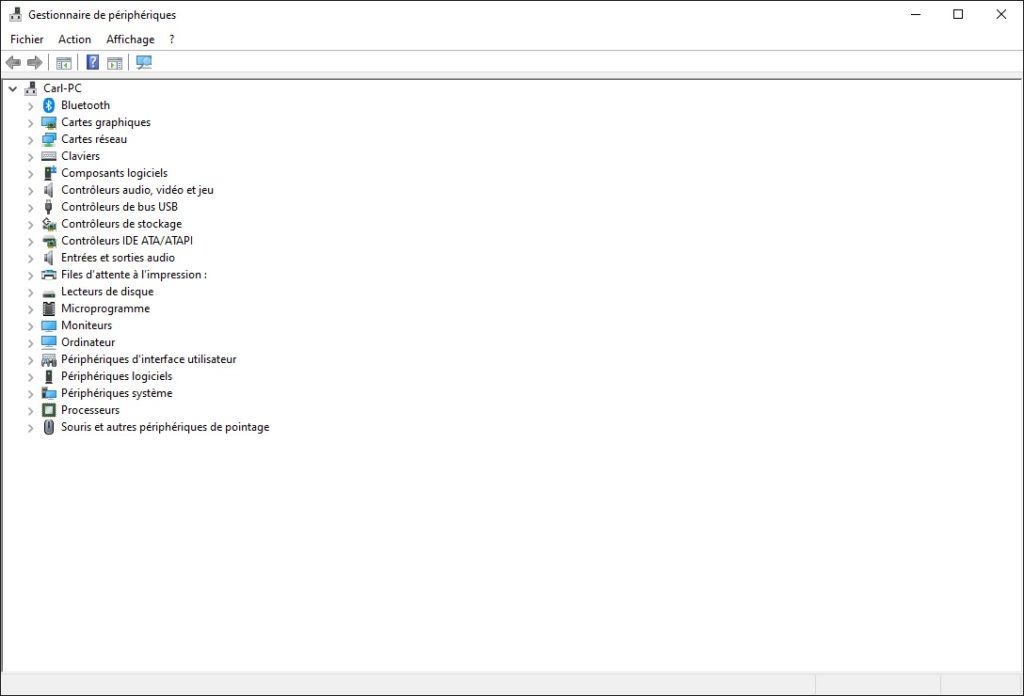1024x696 pixels.
Task: Select the Processeurs chip icon
Action: [49, 410]
